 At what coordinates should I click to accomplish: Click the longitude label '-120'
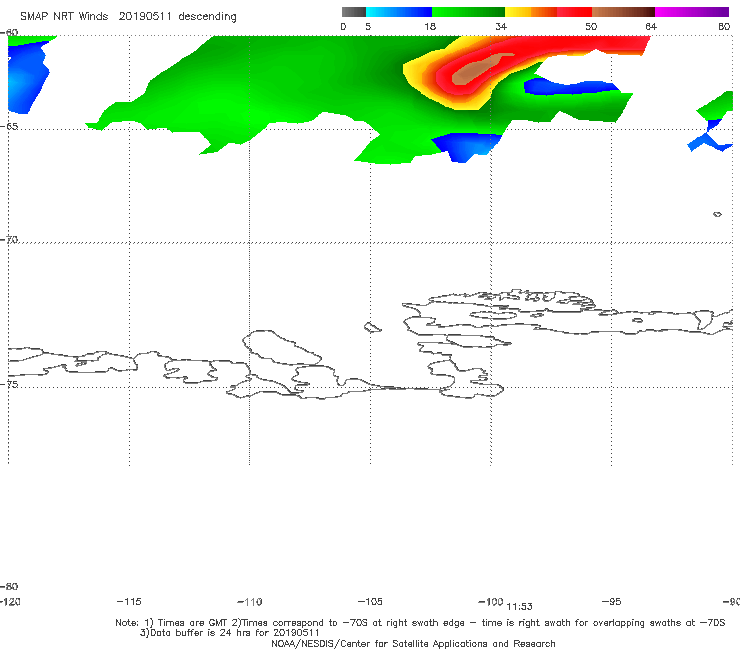click(x=10, y=601)
